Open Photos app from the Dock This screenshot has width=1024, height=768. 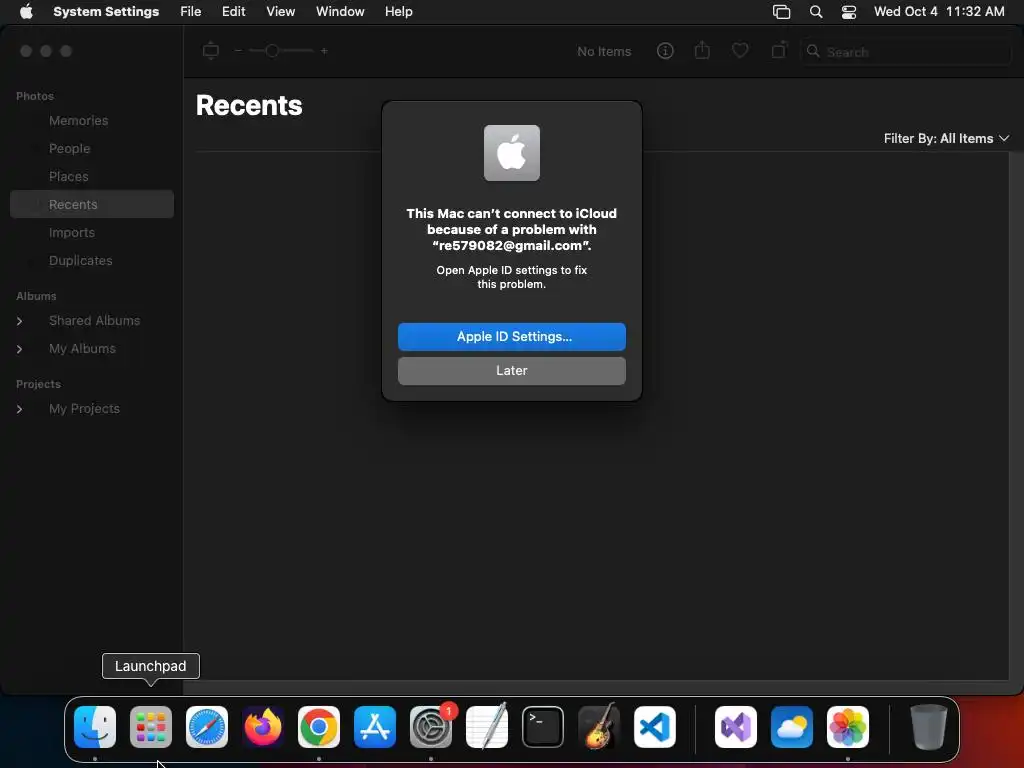click(x=848, y=727)
